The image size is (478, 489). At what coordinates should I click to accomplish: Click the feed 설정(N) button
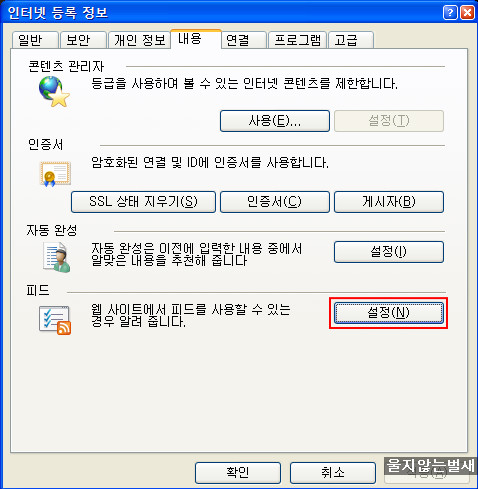[389, 313]
